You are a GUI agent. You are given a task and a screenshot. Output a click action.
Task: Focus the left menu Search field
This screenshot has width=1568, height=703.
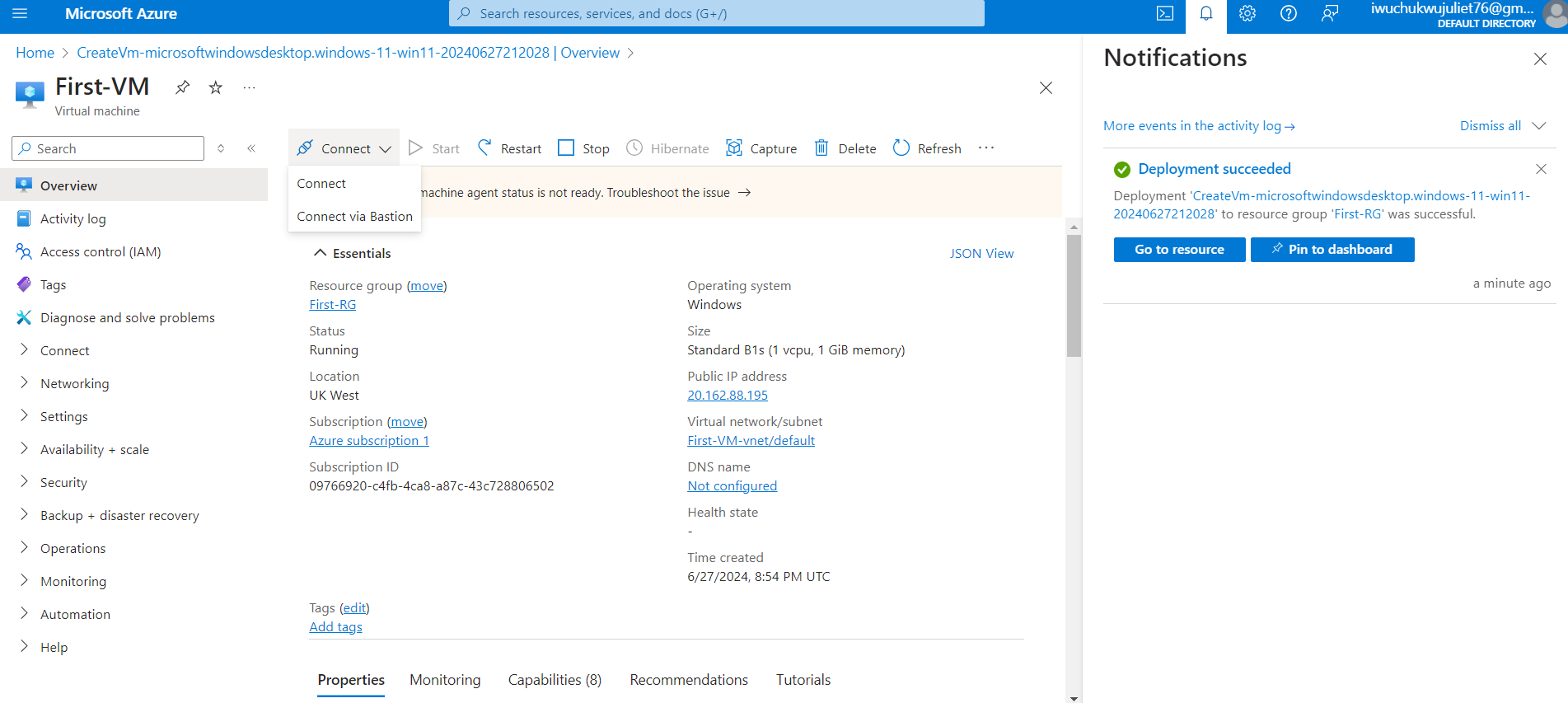pyautogui.click(x=108, y=148)
